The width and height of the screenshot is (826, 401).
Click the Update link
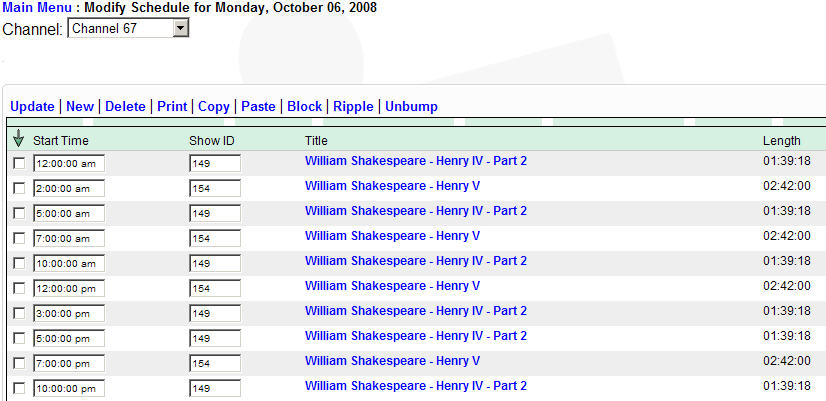coord(32,106)
